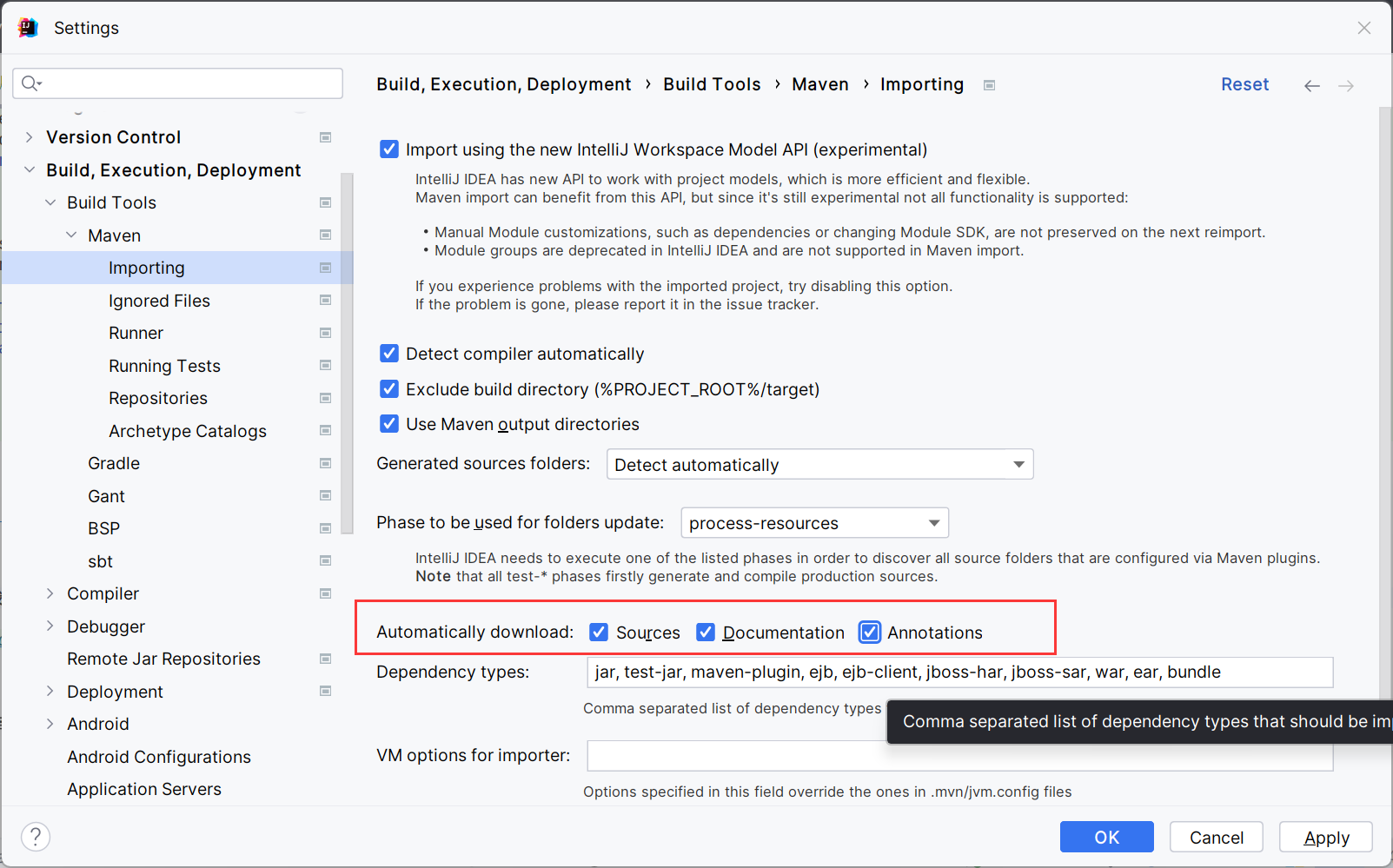The height and width of the screenshot is (868, 1393).
Task: Click Cancel button
Action: 1217,837
